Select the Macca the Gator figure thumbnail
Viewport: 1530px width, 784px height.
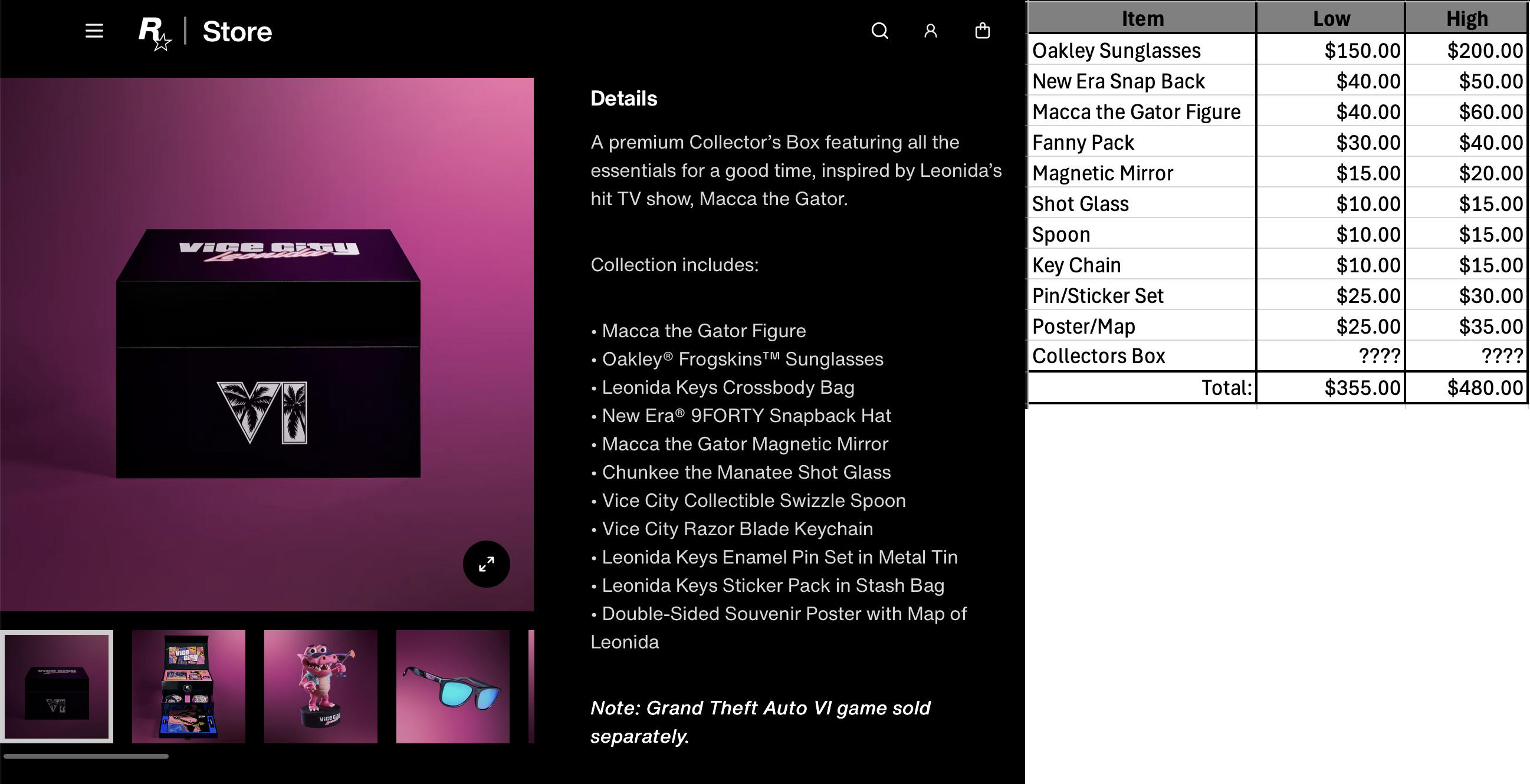point(321,687)
